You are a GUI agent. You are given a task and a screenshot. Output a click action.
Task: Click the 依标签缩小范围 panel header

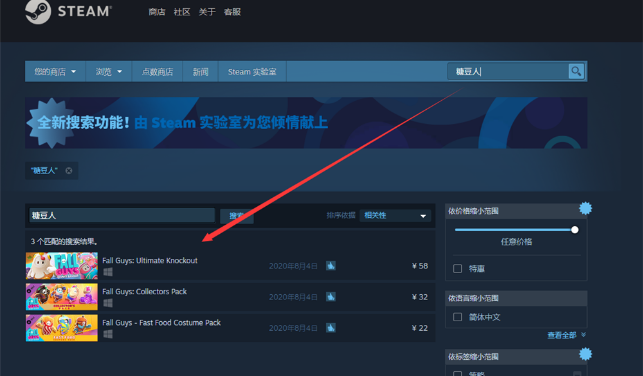point(516,357)
